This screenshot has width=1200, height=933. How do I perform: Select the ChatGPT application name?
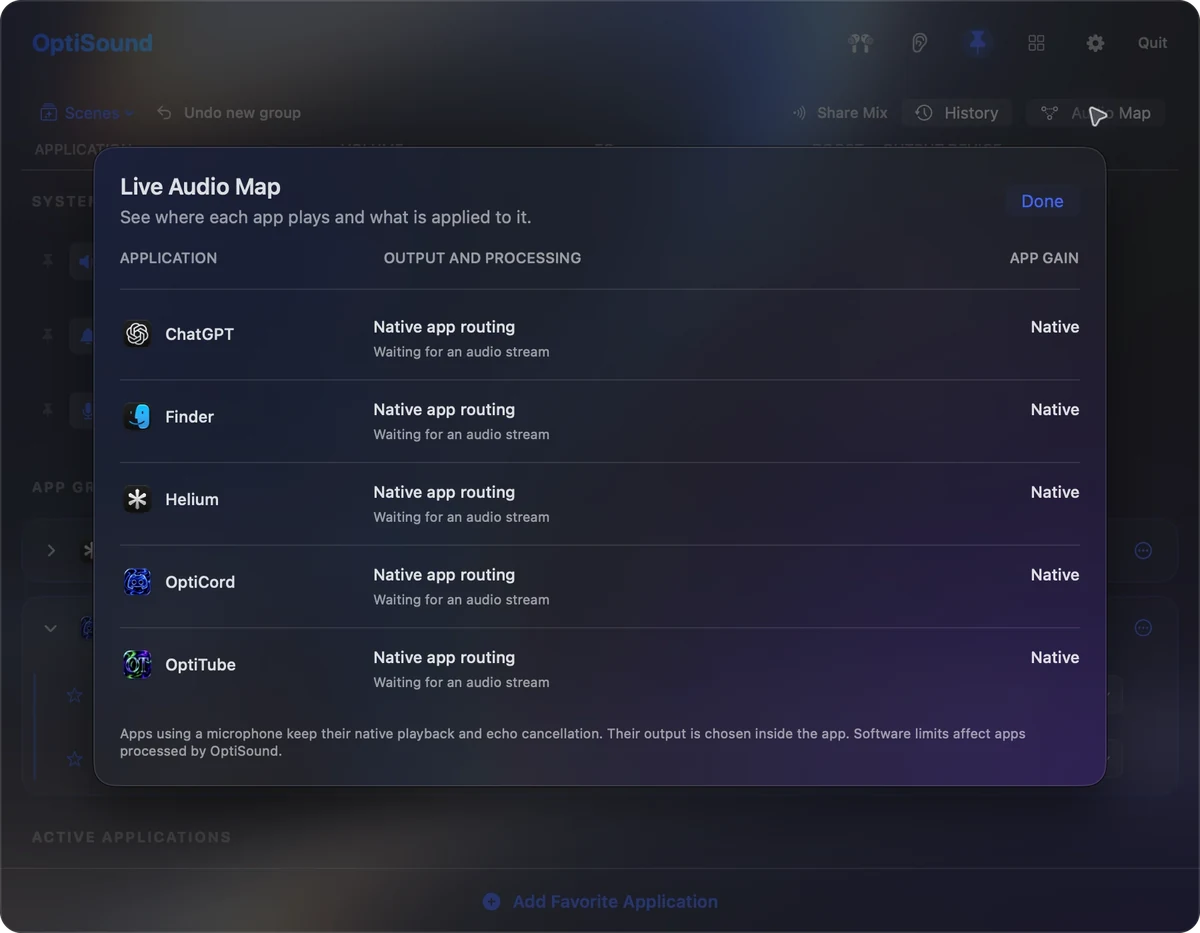199,334
